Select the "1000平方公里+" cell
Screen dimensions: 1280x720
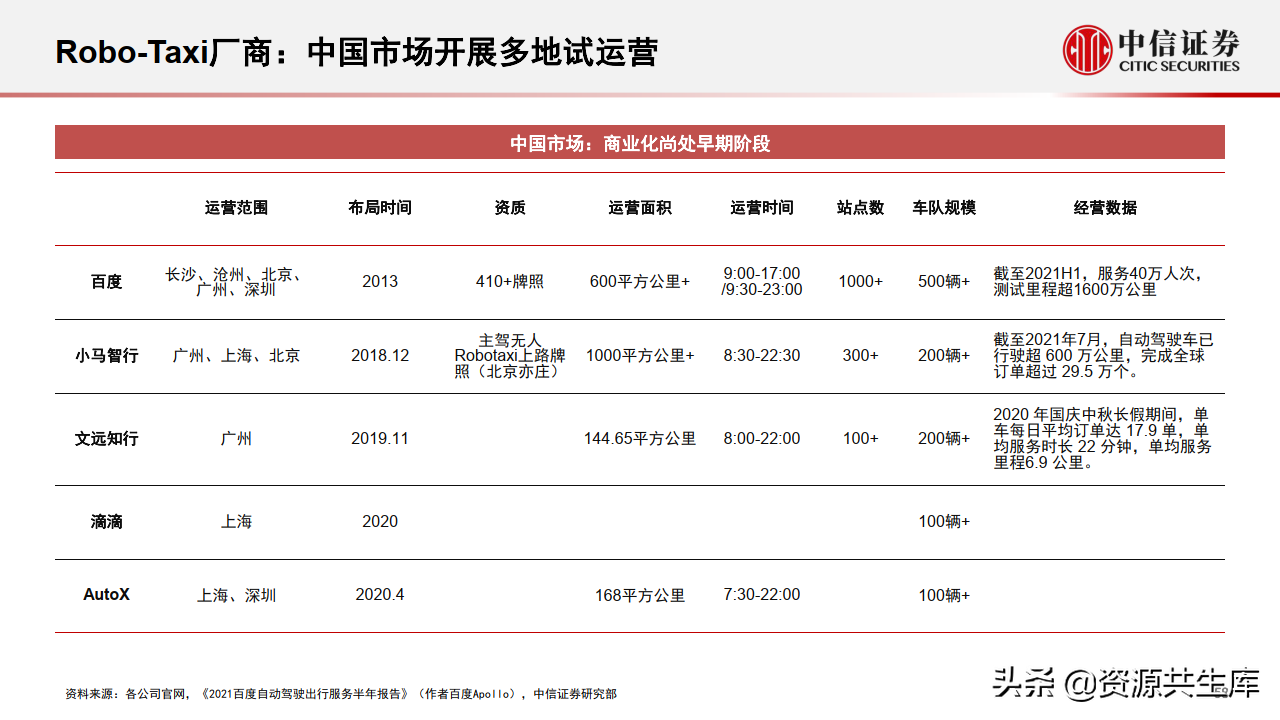click(x=640, y=355)
